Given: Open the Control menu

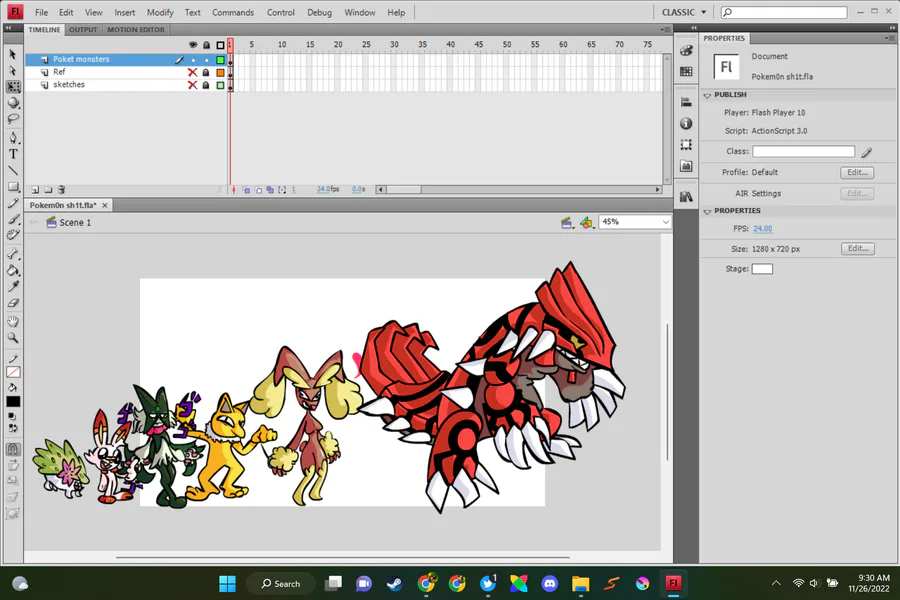Looking at the screenshot, I should (x=280, y=12).
